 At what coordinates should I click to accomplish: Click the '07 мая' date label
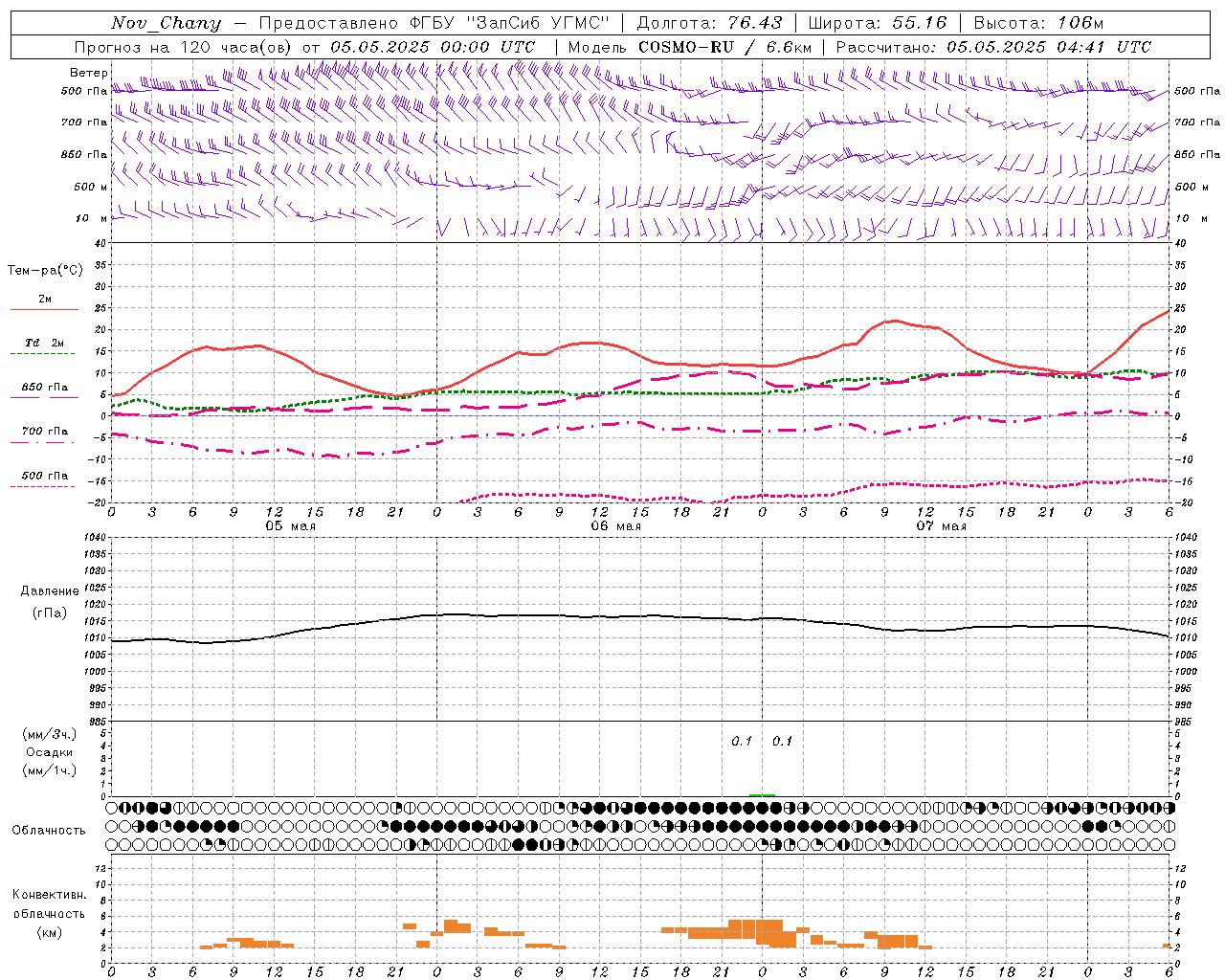pos(941,526)
